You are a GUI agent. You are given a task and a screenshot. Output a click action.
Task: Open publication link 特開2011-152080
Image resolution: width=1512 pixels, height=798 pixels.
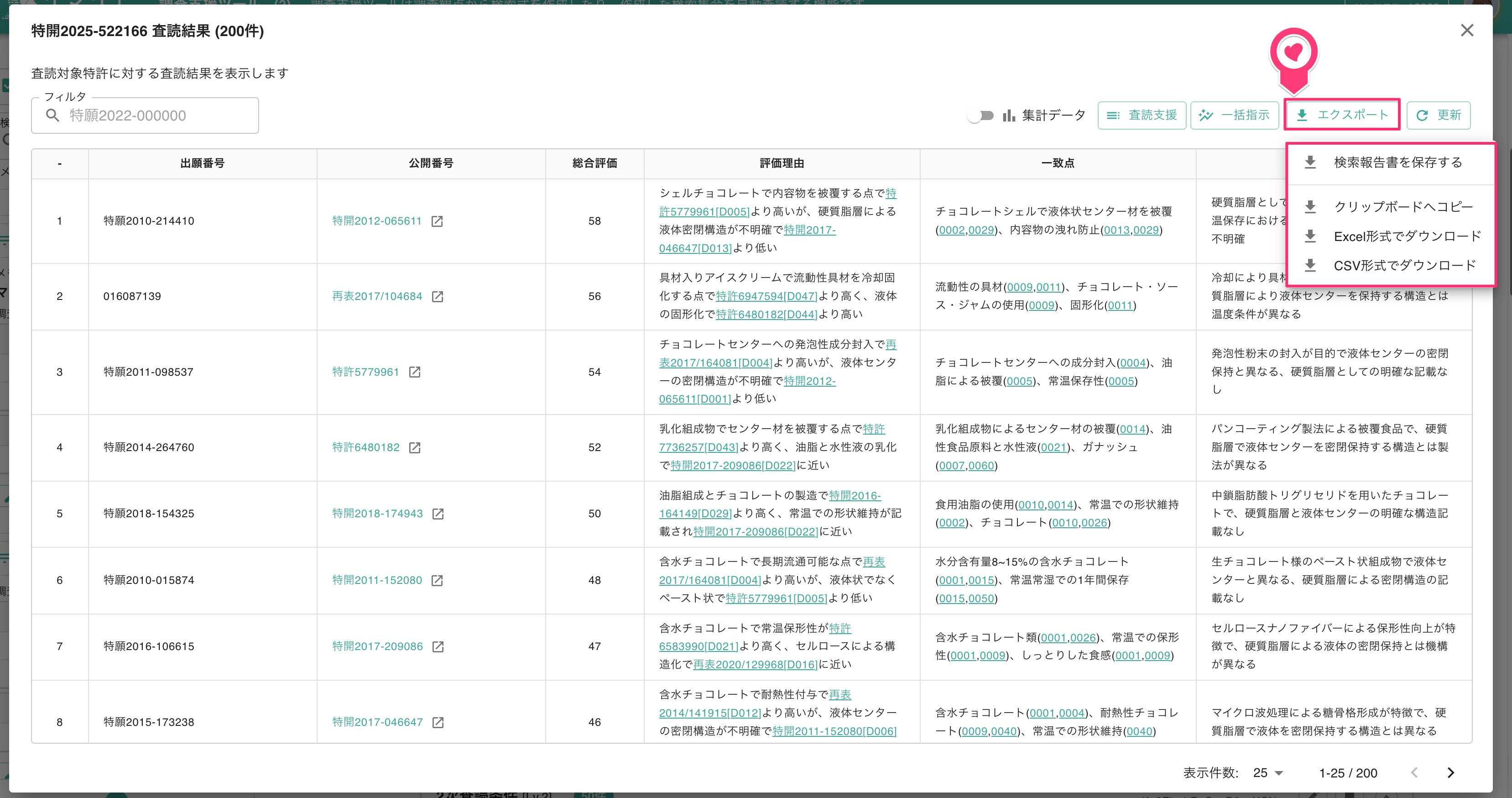[377, 580]
